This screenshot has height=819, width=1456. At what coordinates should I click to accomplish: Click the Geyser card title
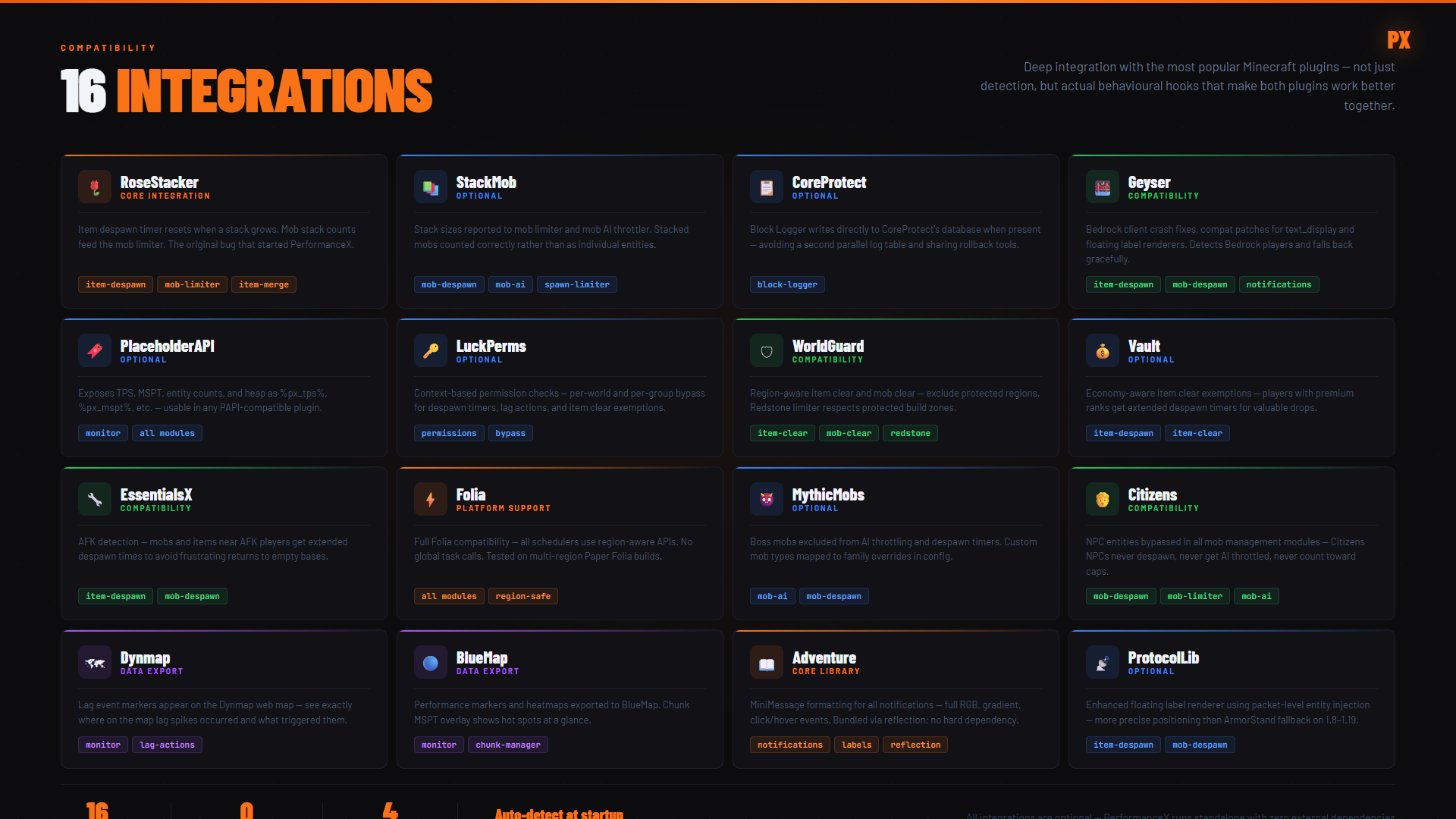(1149, 183)
